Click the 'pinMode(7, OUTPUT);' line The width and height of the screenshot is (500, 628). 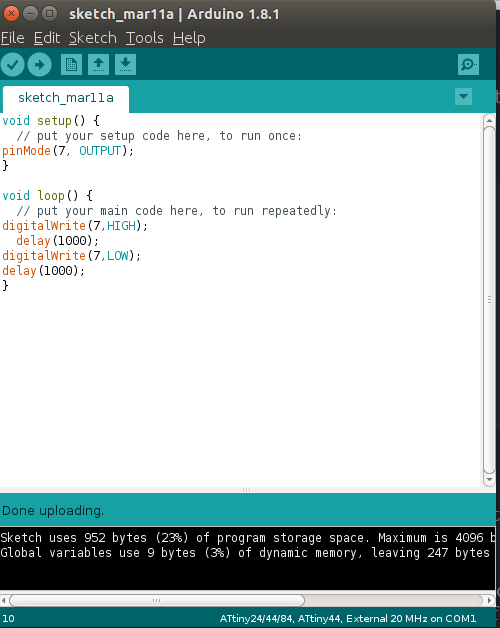point(68,151)
